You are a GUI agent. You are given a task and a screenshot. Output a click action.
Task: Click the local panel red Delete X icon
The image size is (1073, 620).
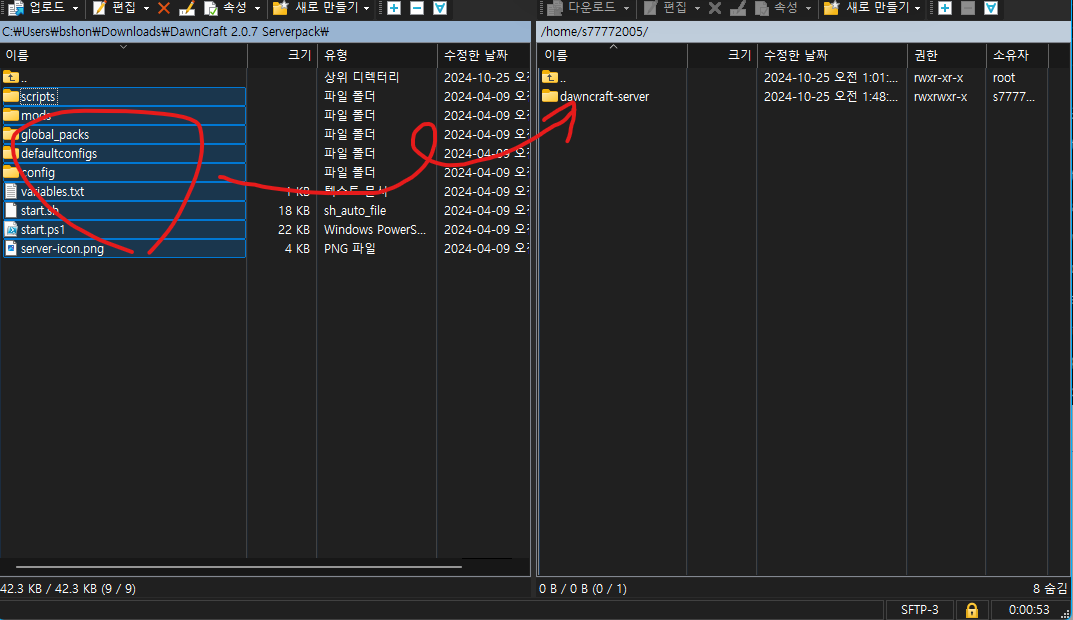[x=164, y=8]
